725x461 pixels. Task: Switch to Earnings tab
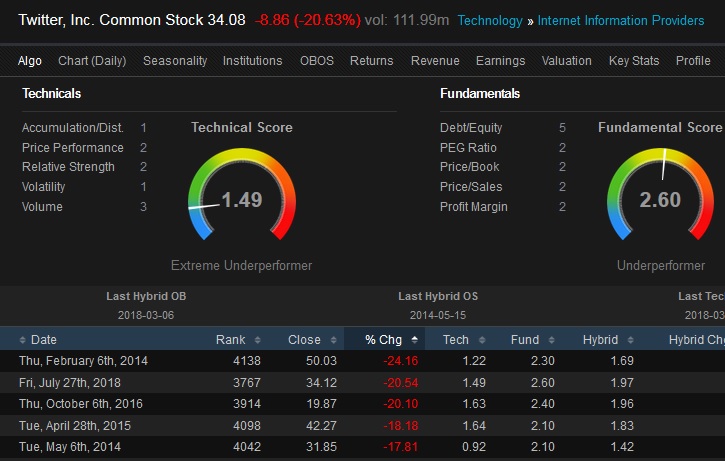(x=500, y=61)
